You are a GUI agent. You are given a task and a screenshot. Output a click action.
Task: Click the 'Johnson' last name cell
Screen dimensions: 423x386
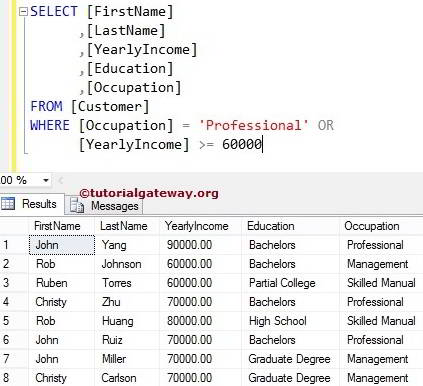click(x=127, y=264)
